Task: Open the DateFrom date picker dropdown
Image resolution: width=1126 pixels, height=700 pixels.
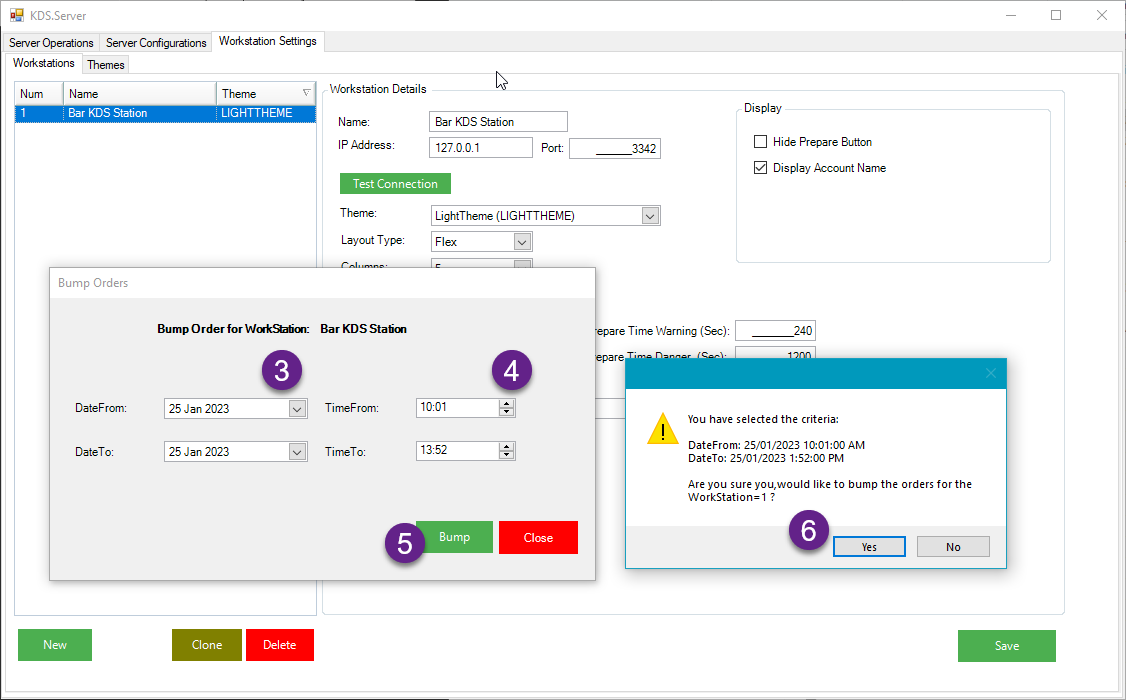Action: click(297, 408)
